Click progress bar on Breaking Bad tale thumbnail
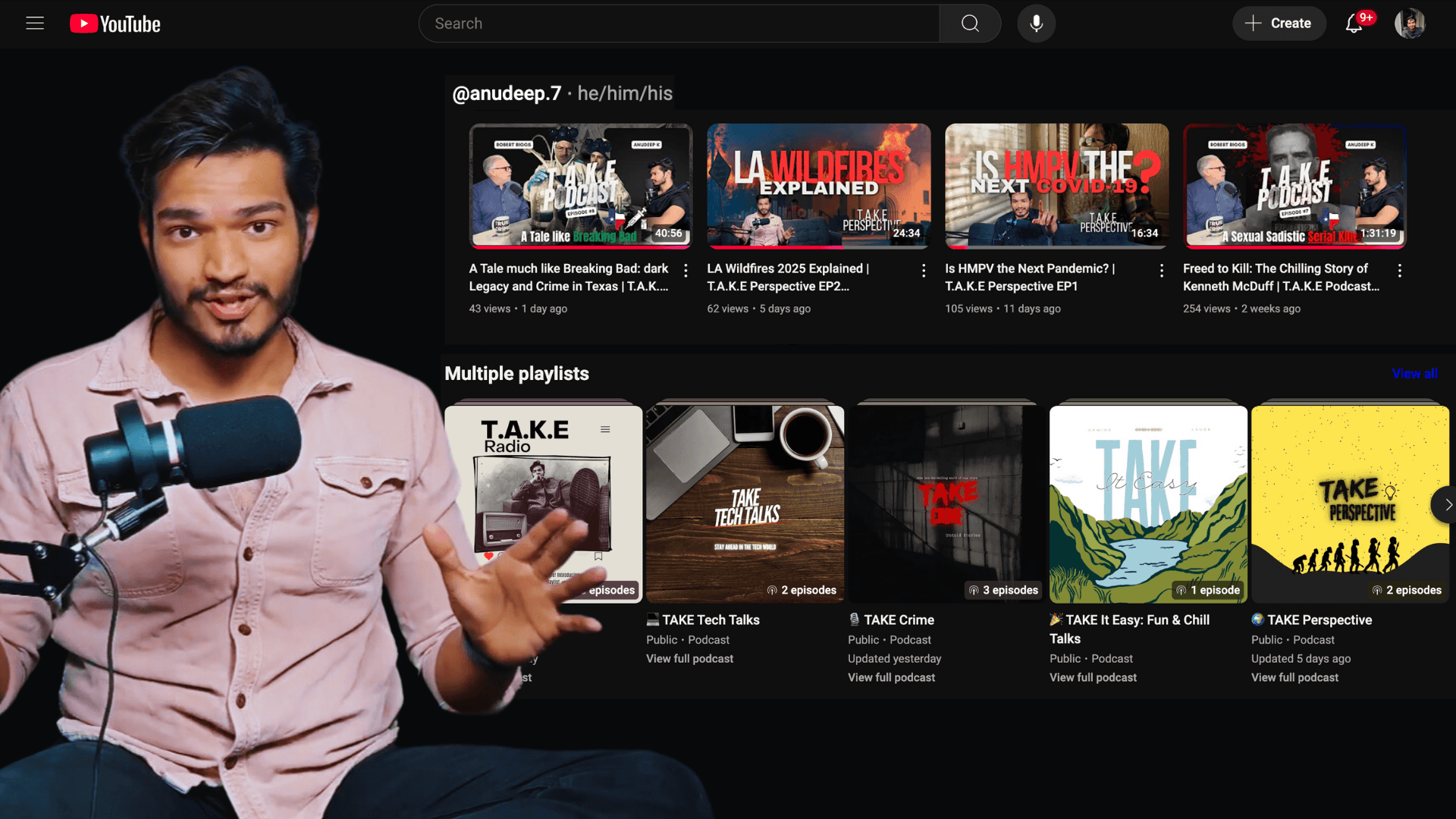The height and width of the screenshot is (819, 1456). (581, 247)
